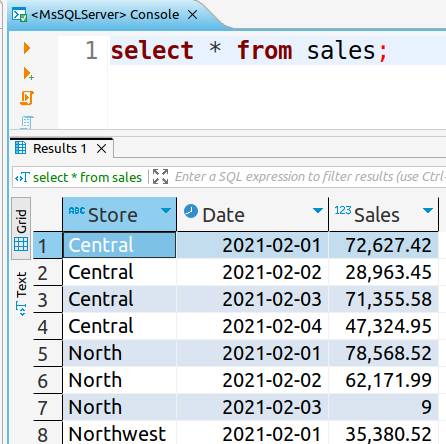Click the date 2021-02-03 in row 3
Screen dimensions: 446x444
click(x=252, y=299)
